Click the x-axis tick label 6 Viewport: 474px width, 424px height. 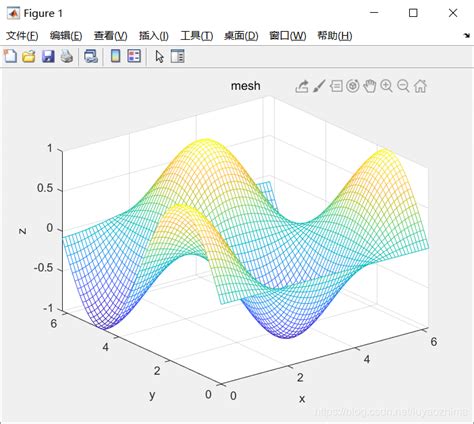434,342
